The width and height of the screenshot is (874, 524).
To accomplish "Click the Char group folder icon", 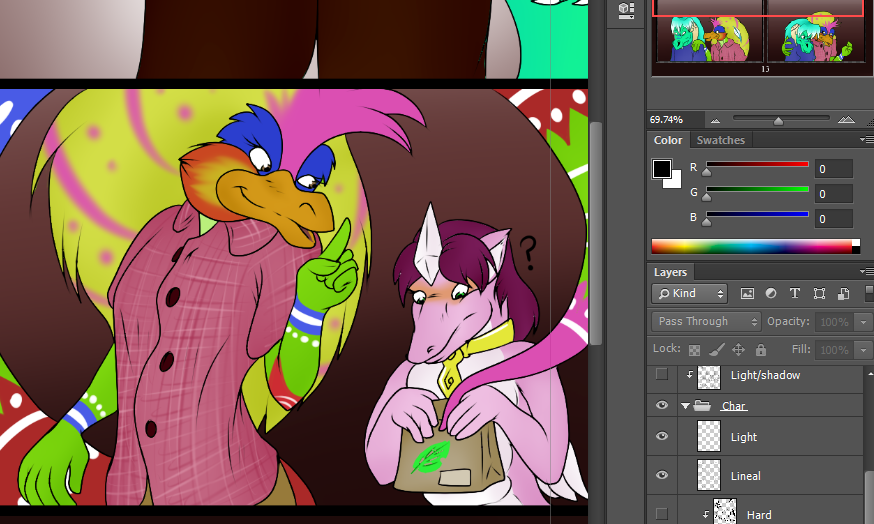I will pyautogui.click(x=702, y=406).
